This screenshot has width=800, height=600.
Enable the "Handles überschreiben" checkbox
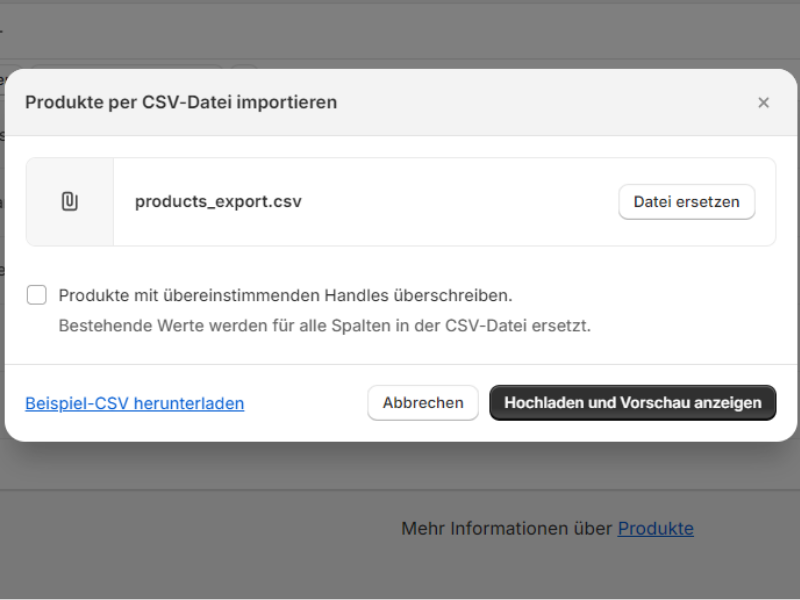pyautogui.click(x=37, y=294)
